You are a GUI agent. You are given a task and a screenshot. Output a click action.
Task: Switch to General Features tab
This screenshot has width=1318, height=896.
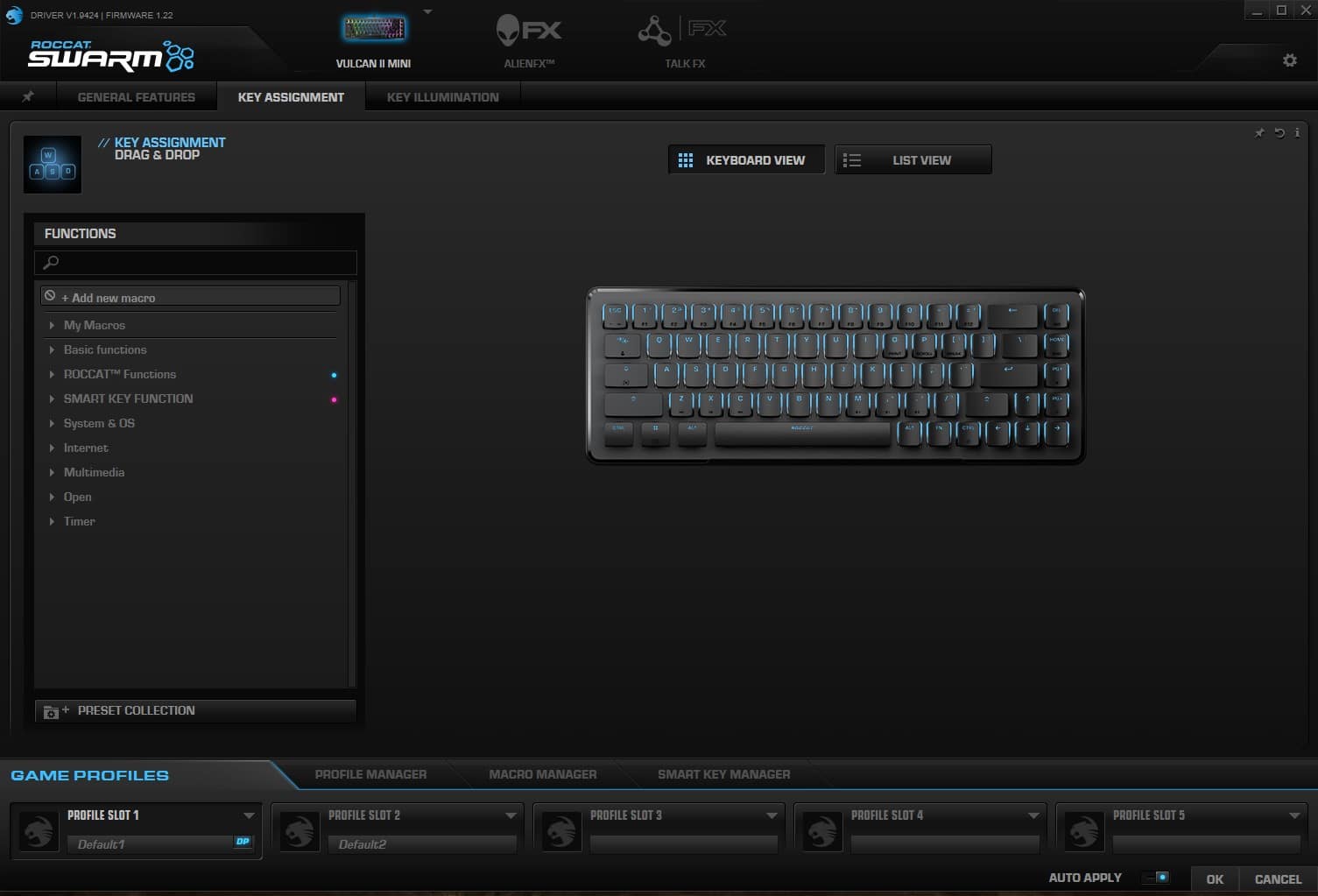137,97
